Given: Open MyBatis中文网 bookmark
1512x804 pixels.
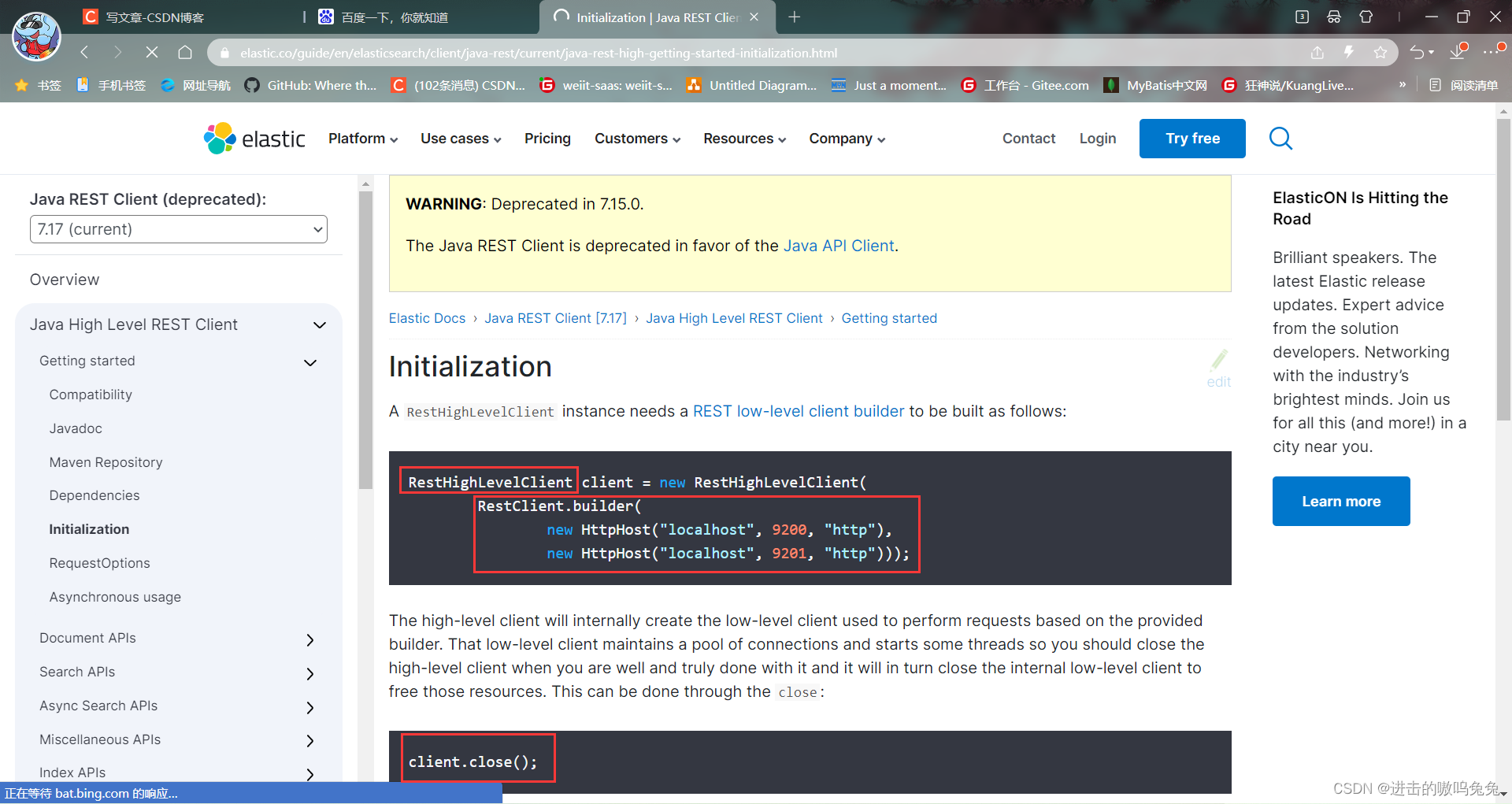Looking at the screenshot, I should tap(1155, 85).
